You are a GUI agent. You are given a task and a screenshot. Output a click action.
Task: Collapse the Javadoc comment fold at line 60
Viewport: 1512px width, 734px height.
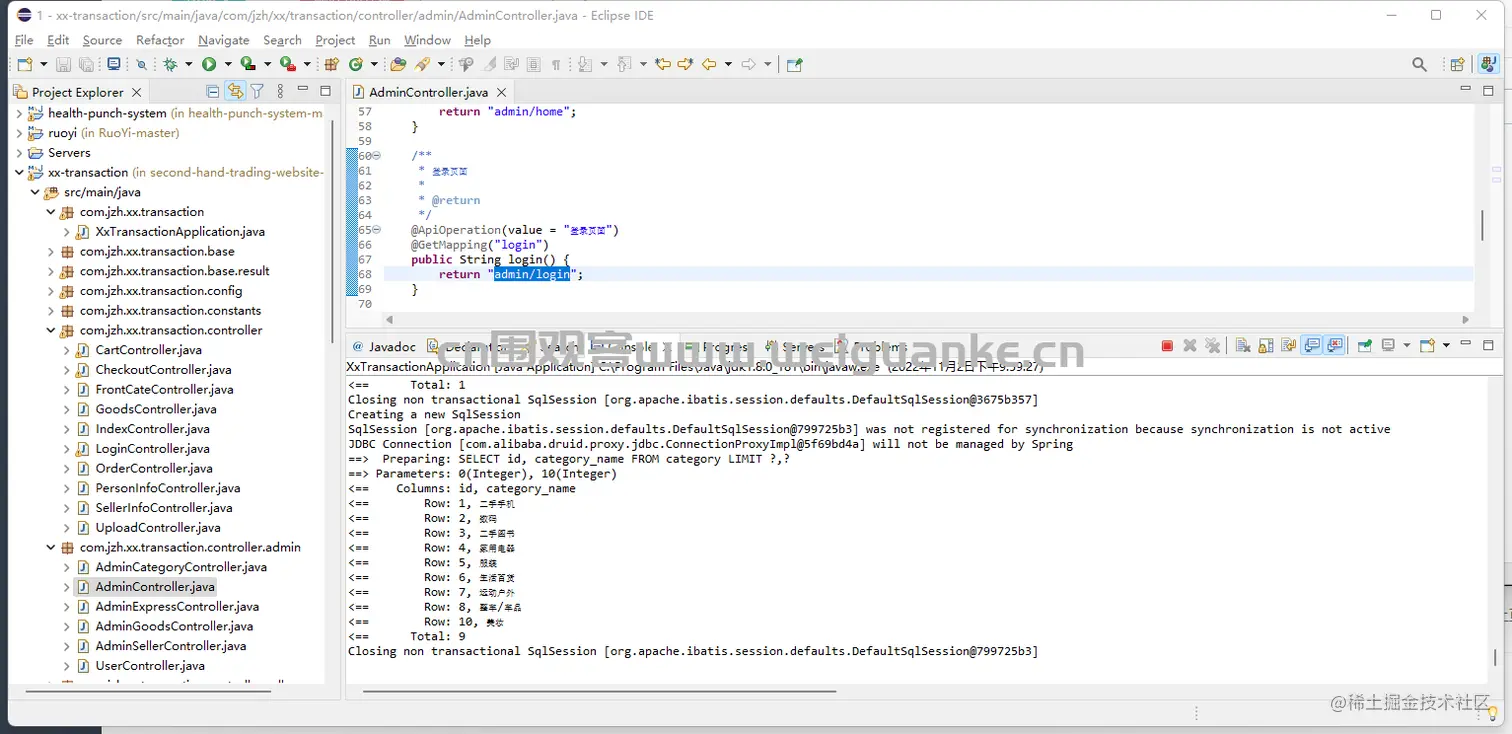377,156
